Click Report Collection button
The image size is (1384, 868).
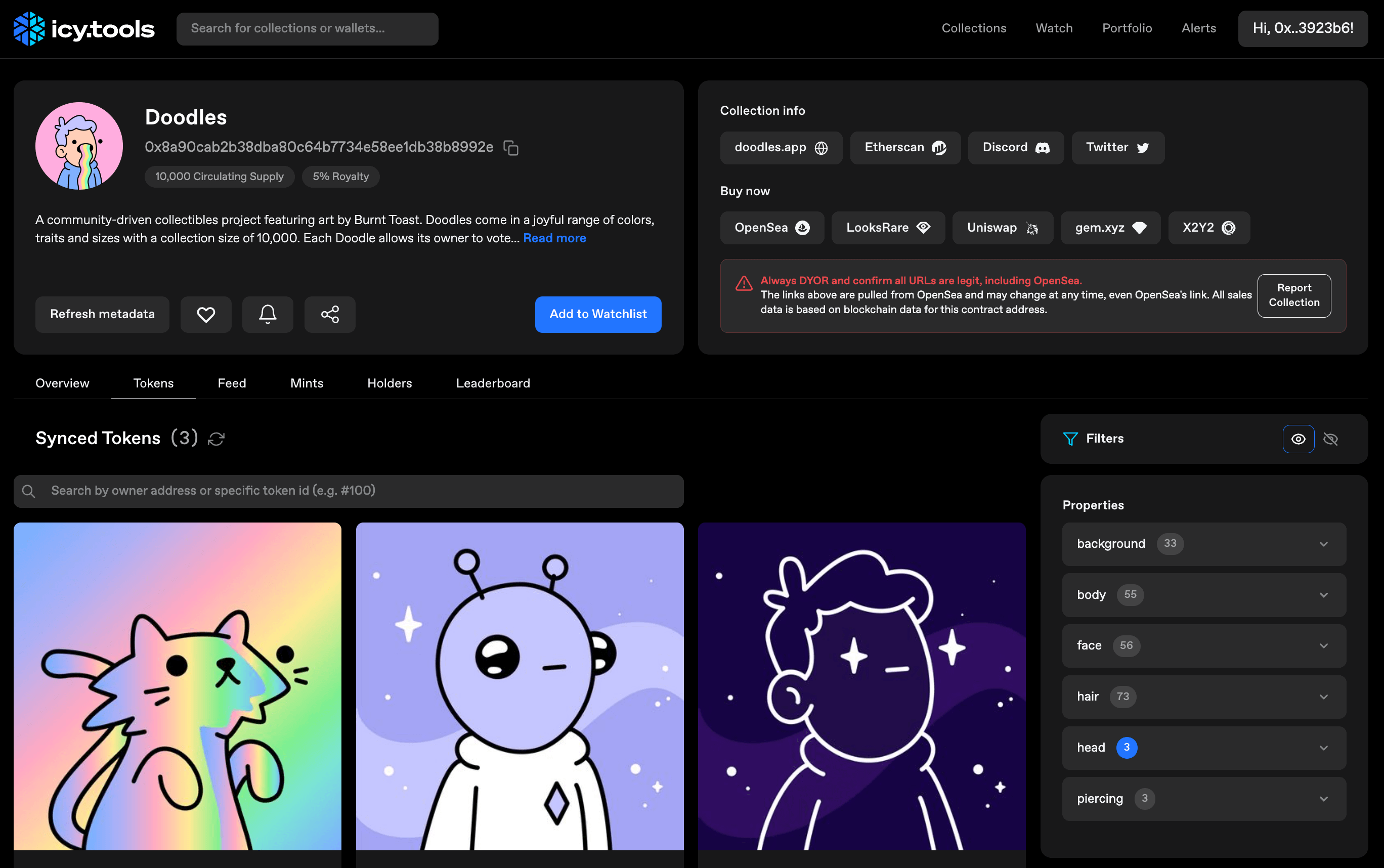(1294, 295)
